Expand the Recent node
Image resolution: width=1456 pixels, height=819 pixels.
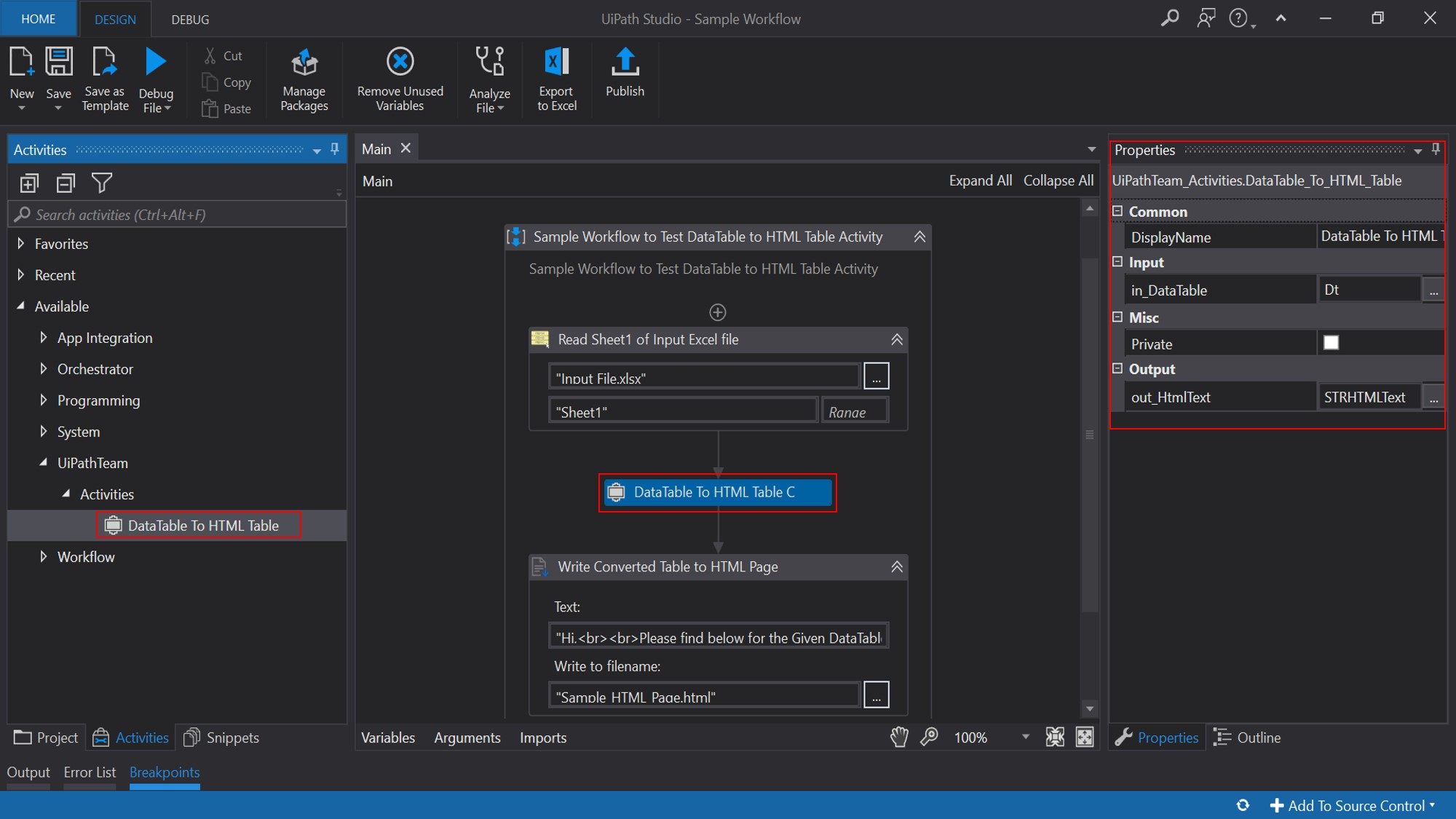[x=21, y=274]
